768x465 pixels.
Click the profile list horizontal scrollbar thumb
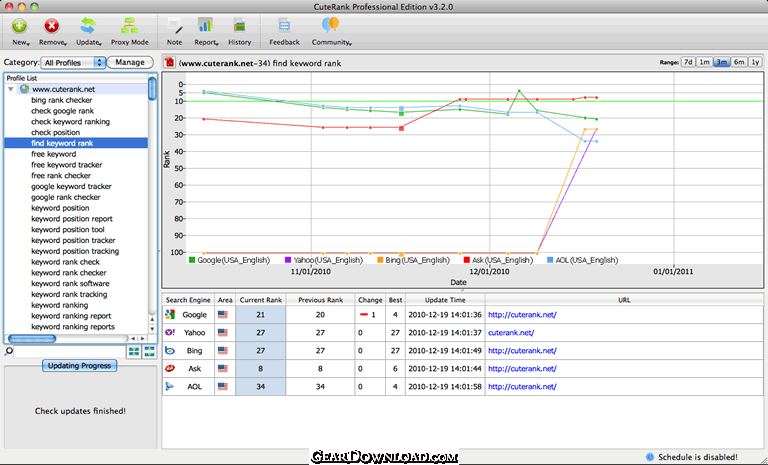tap(32, 339)
